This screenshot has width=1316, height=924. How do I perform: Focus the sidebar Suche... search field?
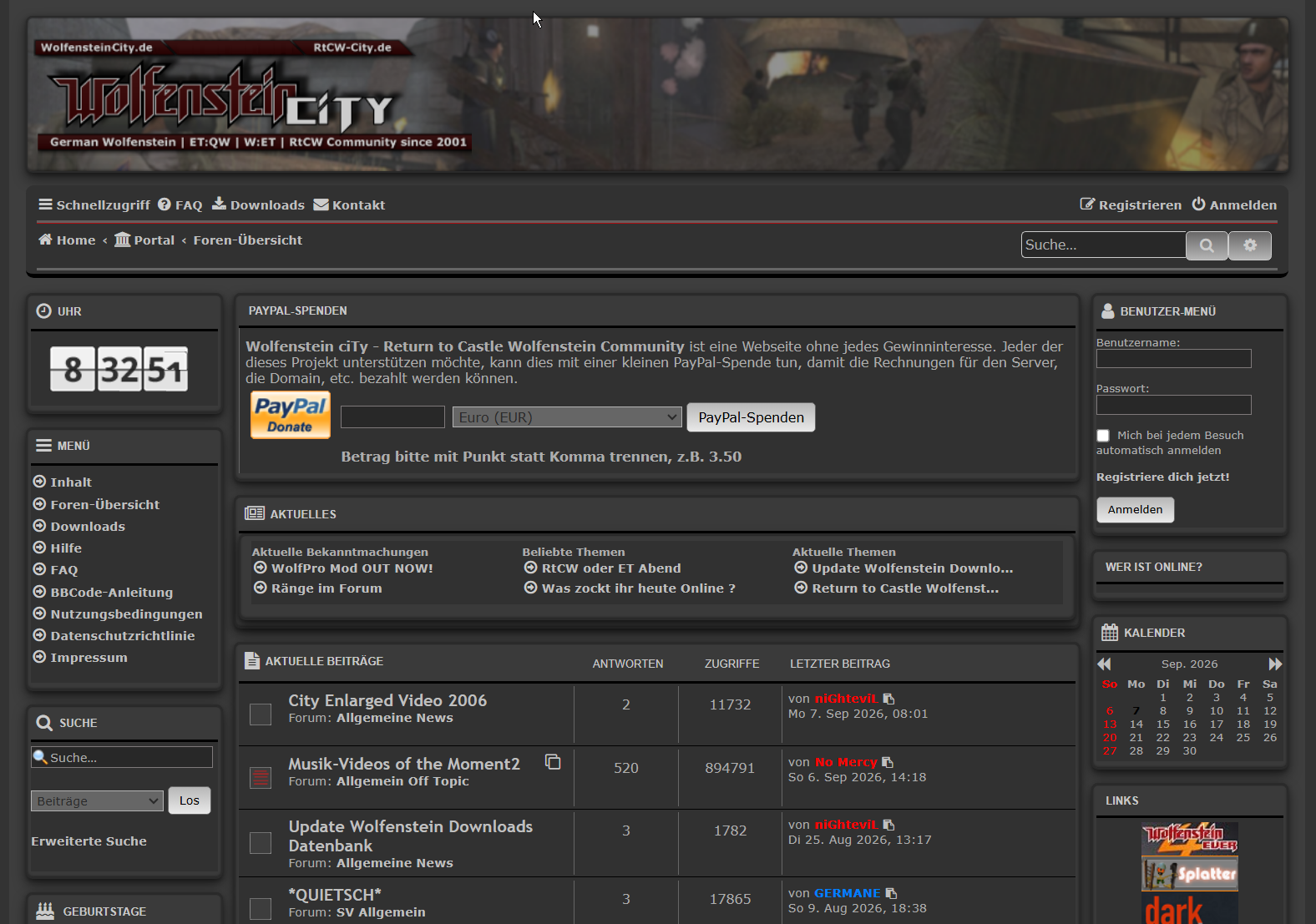(x=122, y=757)
